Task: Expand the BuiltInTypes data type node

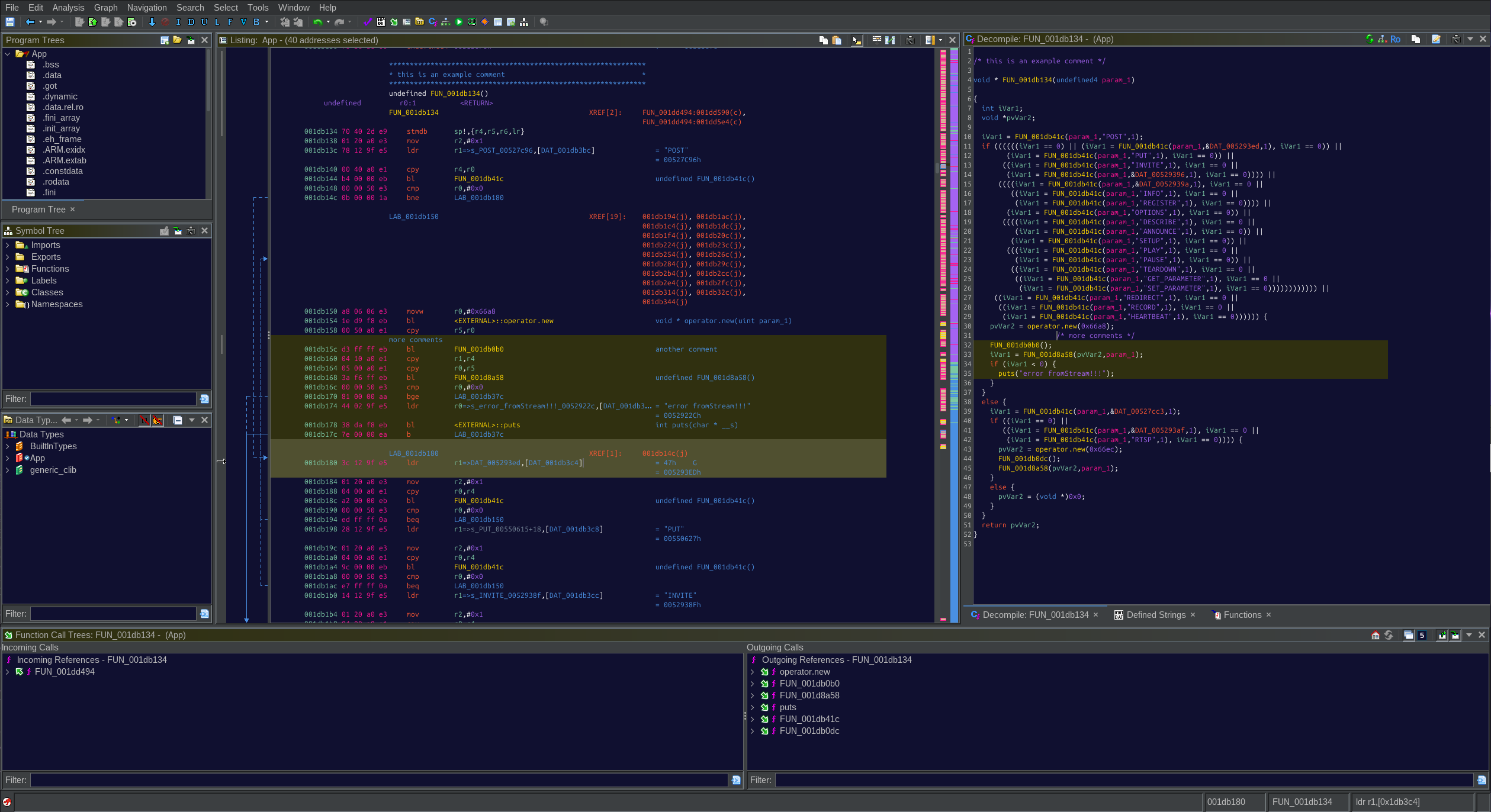Action: 7,446
